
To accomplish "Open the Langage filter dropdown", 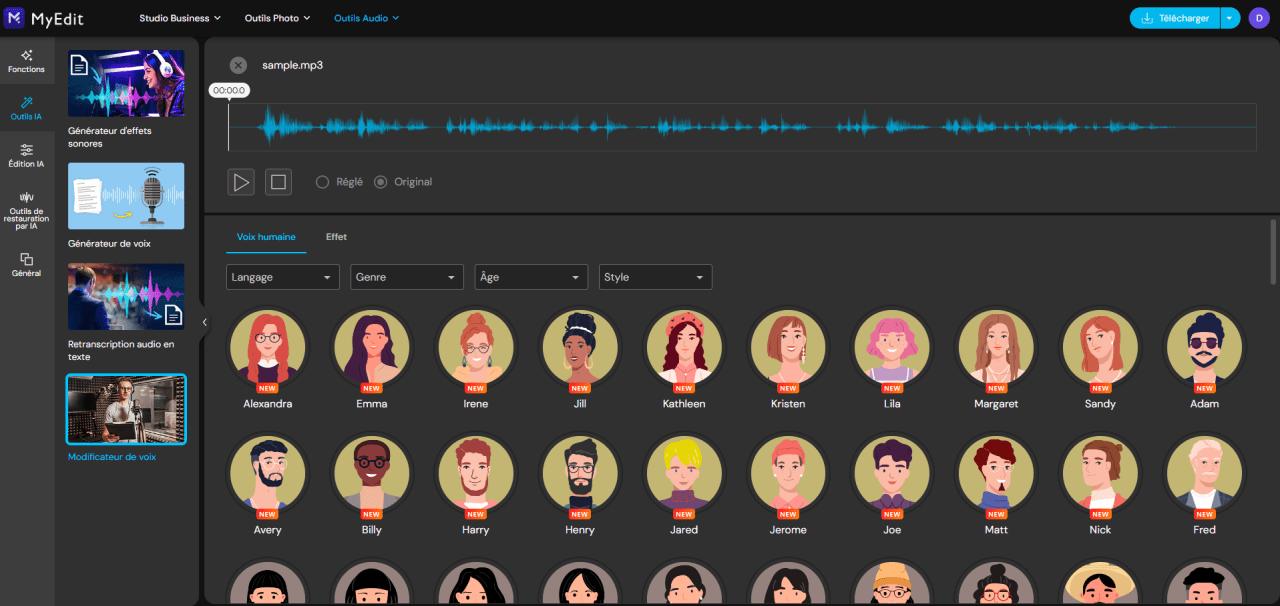I will pyautogui.click(x=283, y=277).
